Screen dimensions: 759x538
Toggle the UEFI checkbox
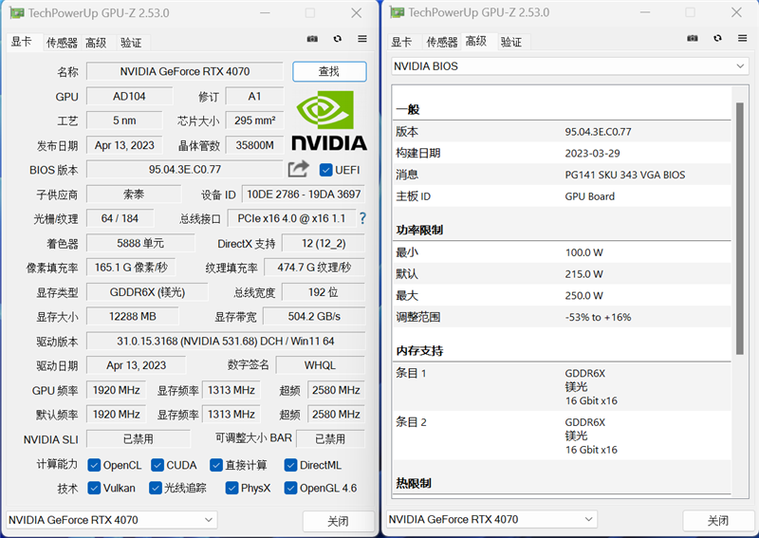(x=326, y=170)
